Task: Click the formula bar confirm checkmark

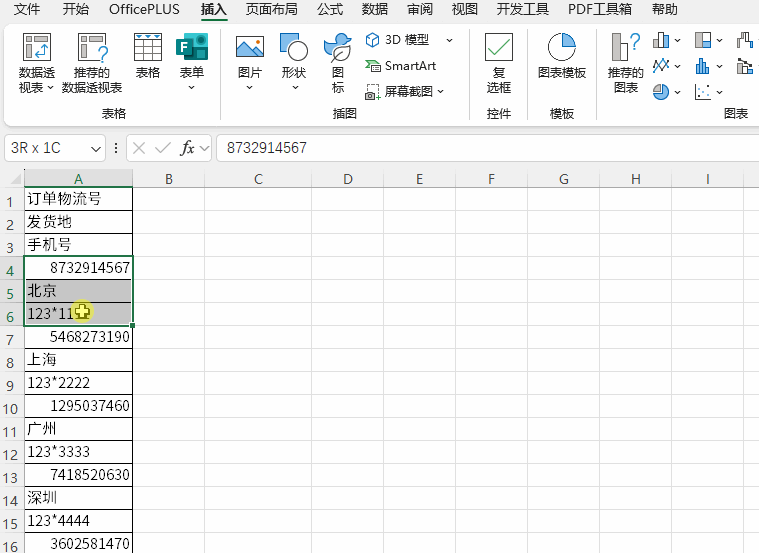Action: (x=162, y=148)
